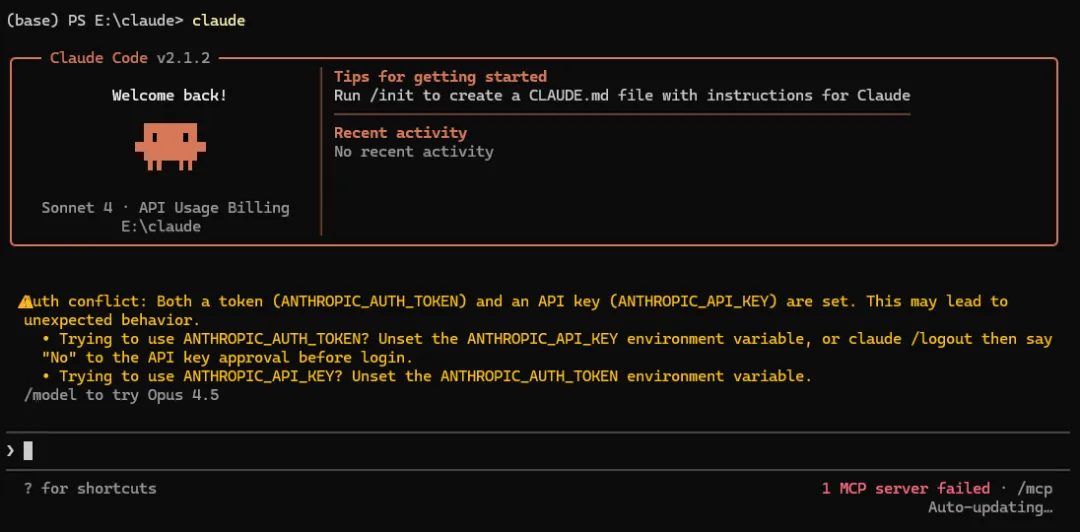Click the "? for shortcuts" hint

(90, 488)
